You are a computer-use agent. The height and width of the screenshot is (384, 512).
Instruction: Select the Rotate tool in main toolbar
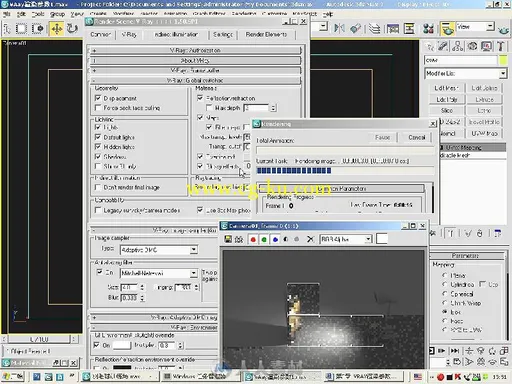(72, 29)
